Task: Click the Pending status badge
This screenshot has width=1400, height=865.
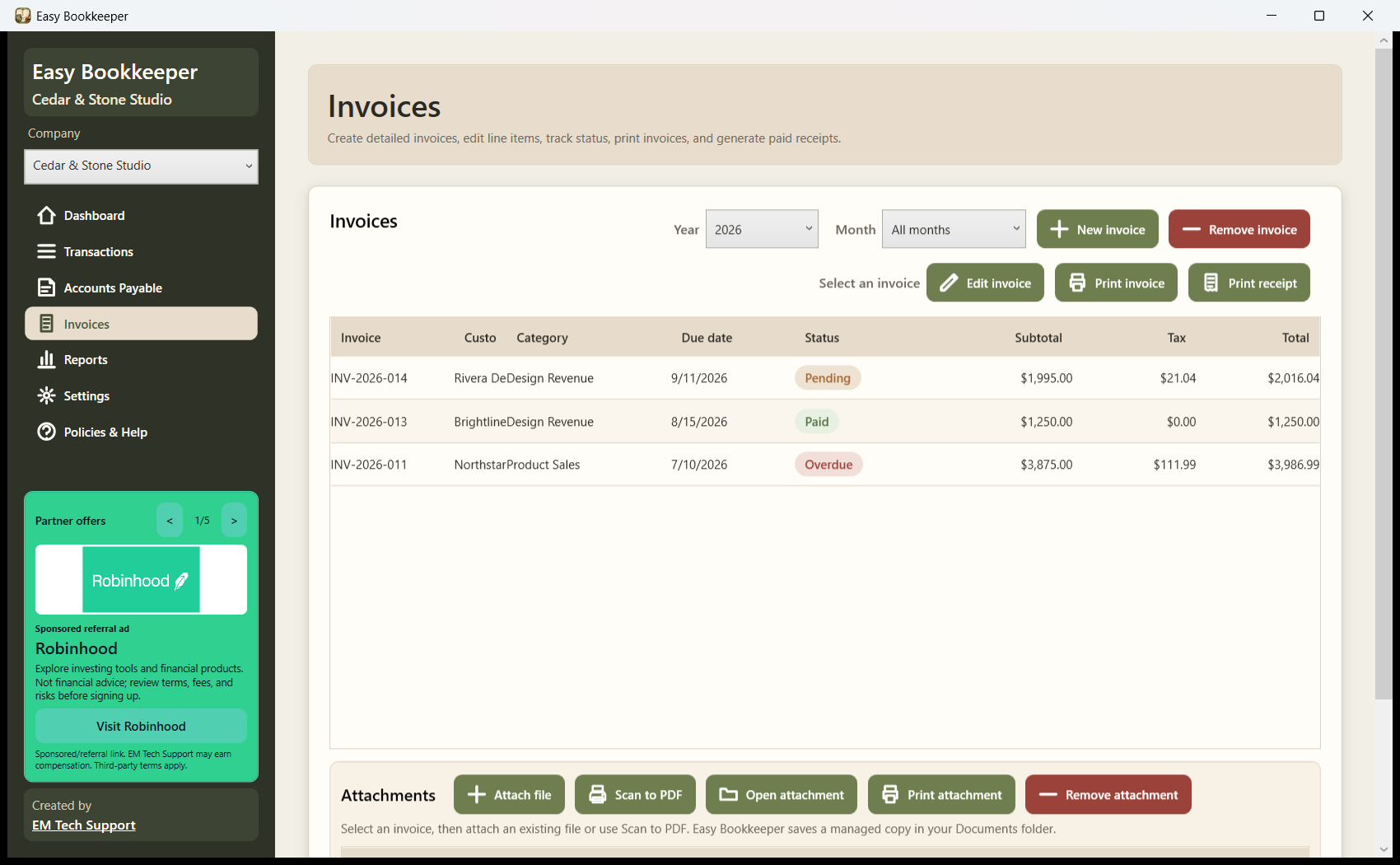Action: tap(828, 378)
